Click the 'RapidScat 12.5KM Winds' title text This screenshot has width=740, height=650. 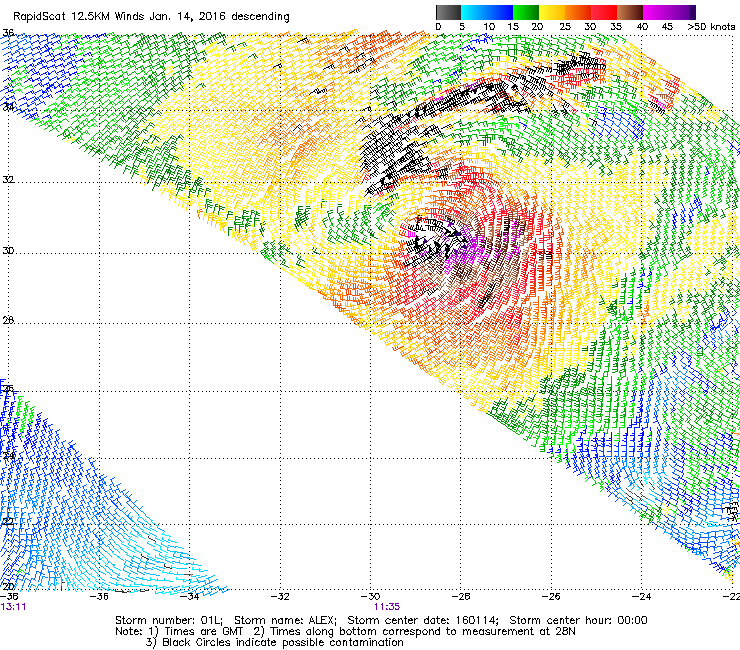[79, 17]
